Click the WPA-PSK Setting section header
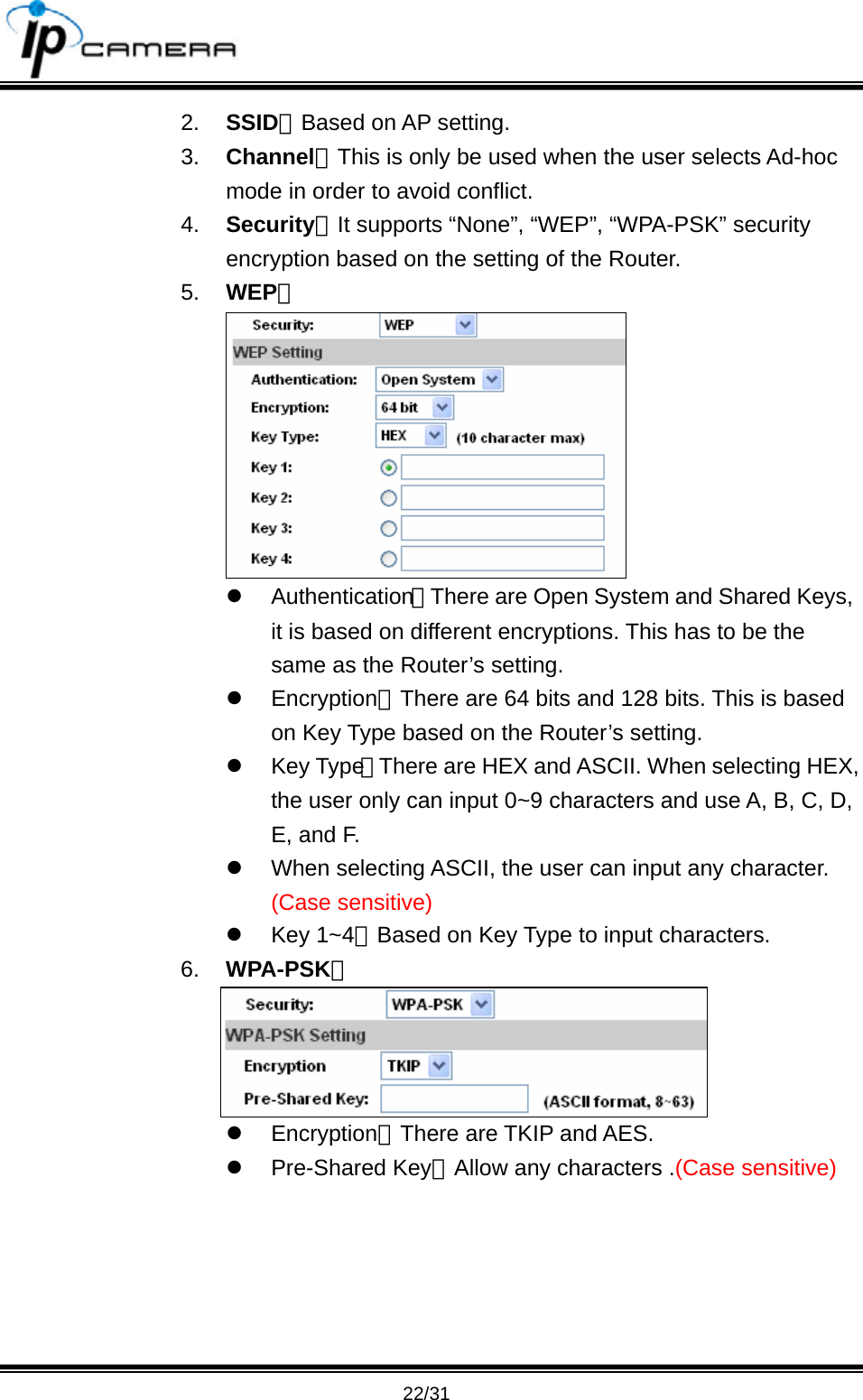863x1400 pixels. (x=466, y=1035)
